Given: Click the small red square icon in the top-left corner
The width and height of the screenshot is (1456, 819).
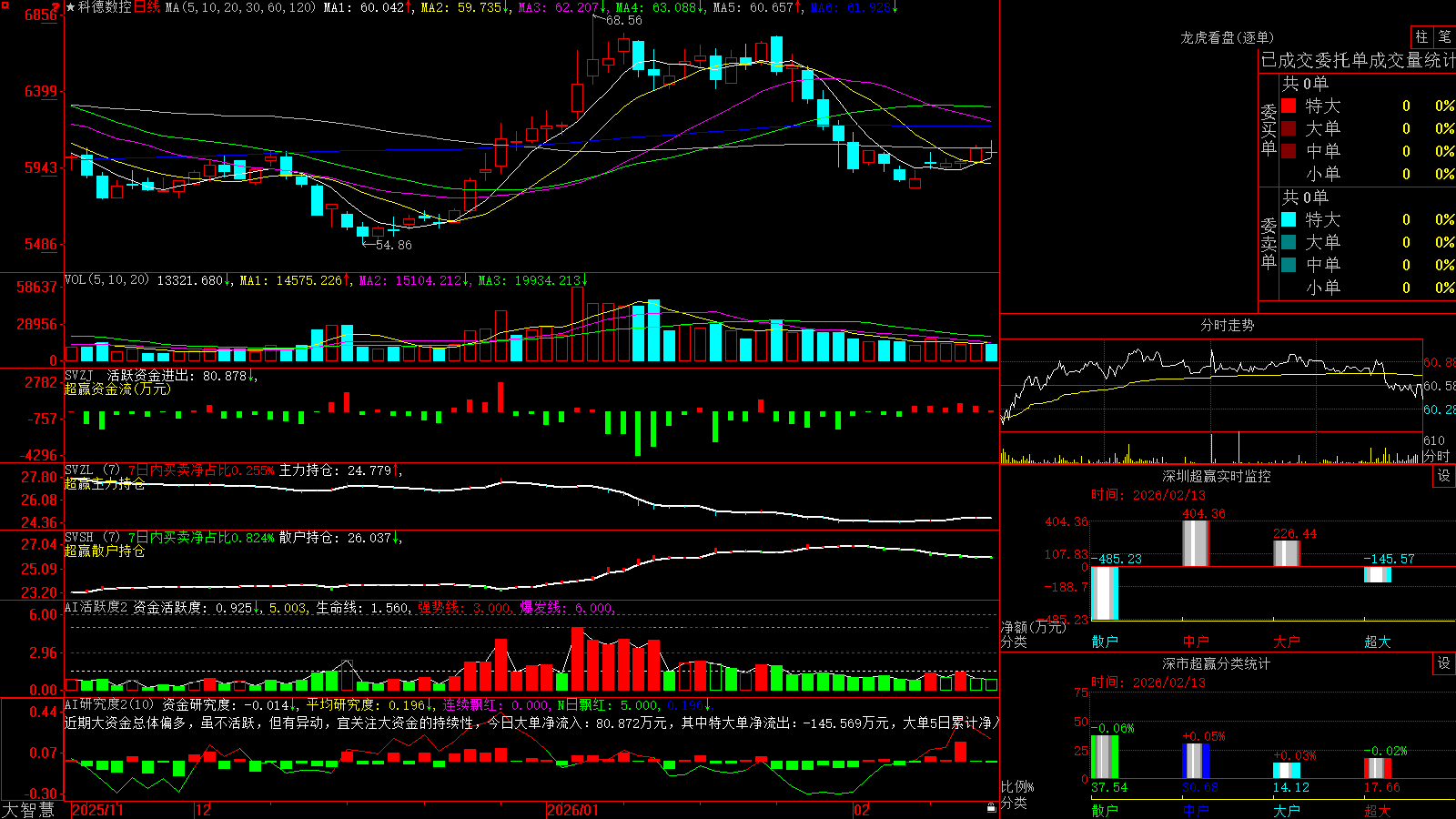Looking at the screenshot, I should [5, 5].
